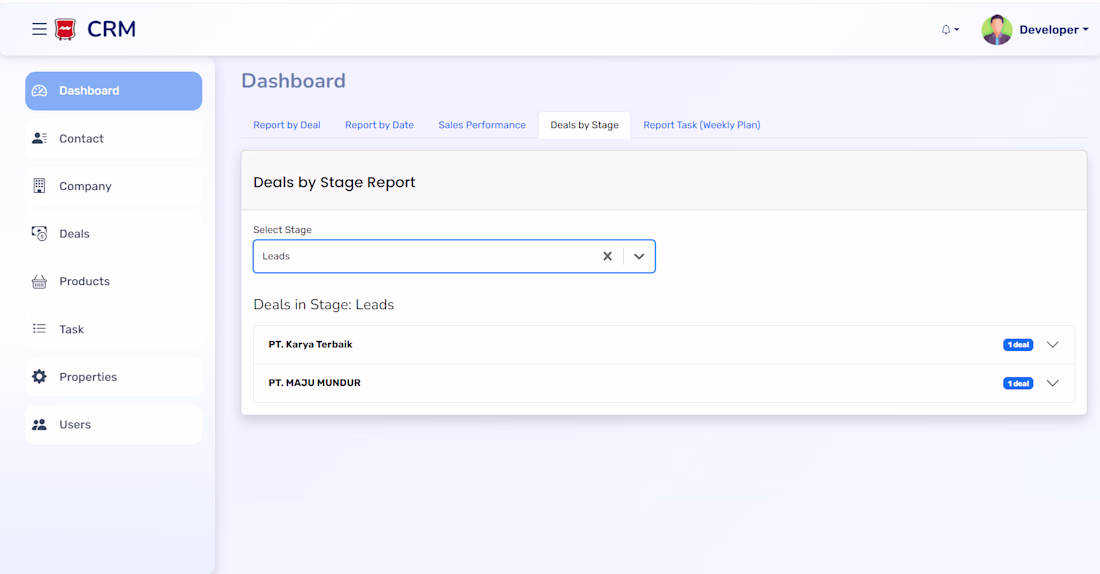Click the red CRM logo icon
1100x574 pixels.
[x=65, y=29]
